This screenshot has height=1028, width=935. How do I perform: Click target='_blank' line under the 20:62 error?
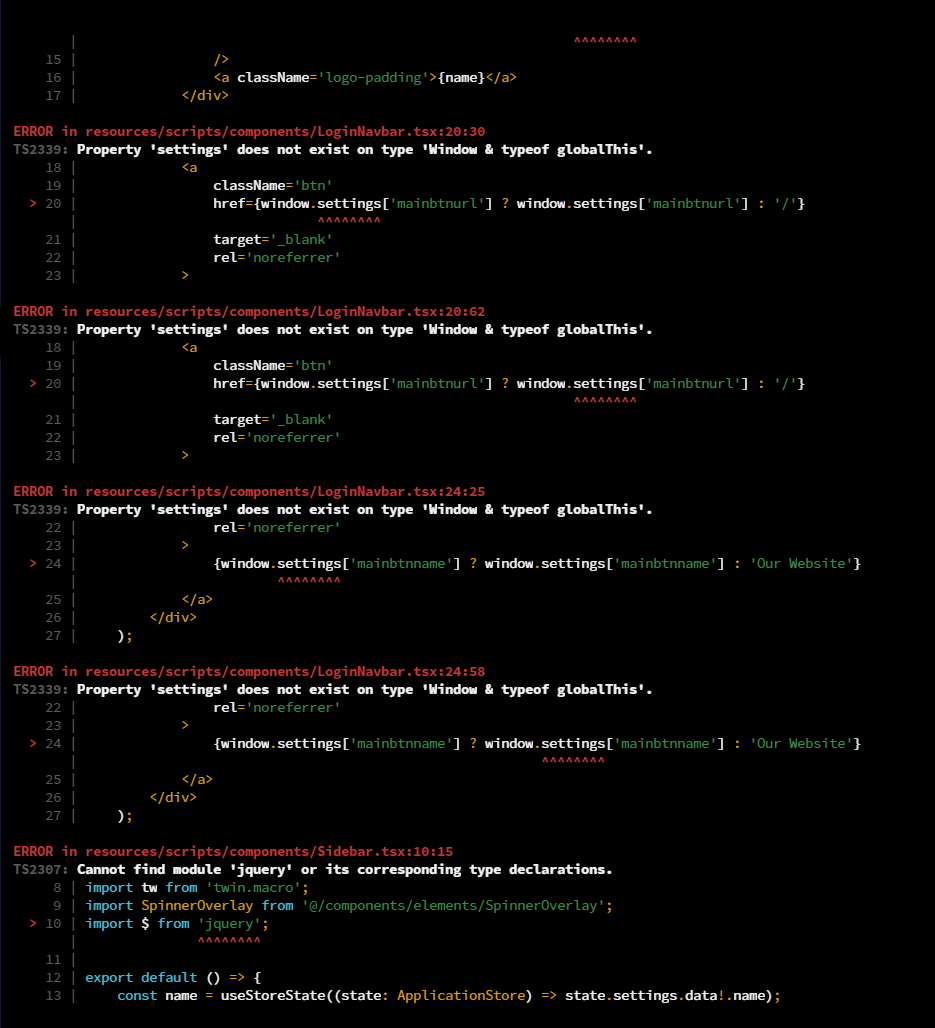[x=273, y=420]
